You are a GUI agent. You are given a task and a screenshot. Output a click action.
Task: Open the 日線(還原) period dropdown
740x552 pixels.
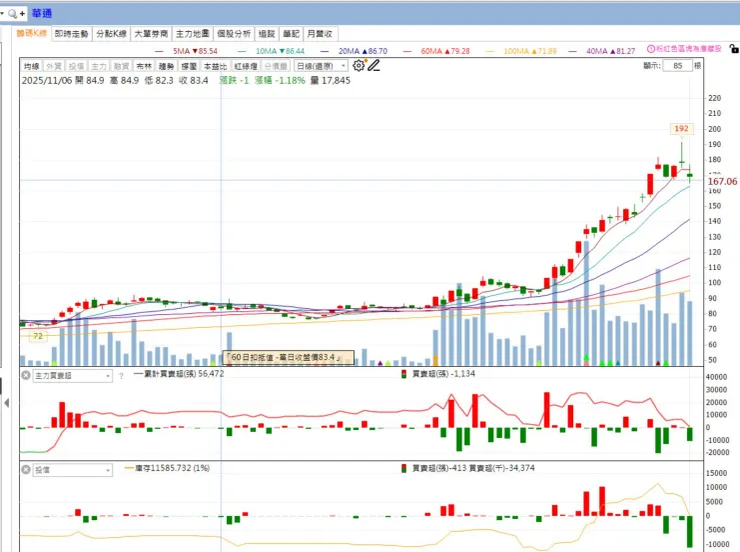pyautogui.click(x=321, y=66)
